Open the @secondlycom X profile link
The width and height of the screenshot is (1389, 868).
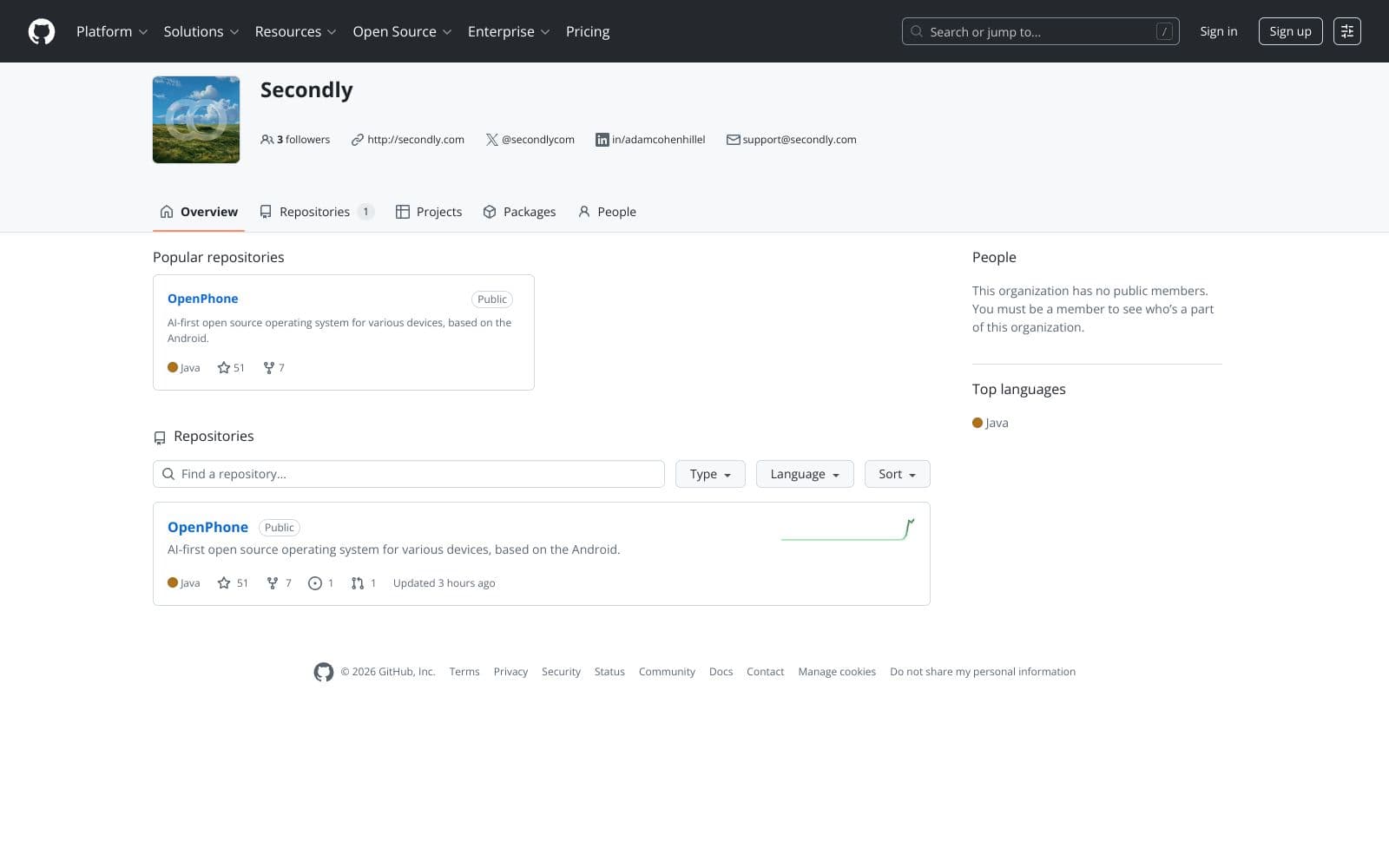pyautogui.click(x=538, y=140)
